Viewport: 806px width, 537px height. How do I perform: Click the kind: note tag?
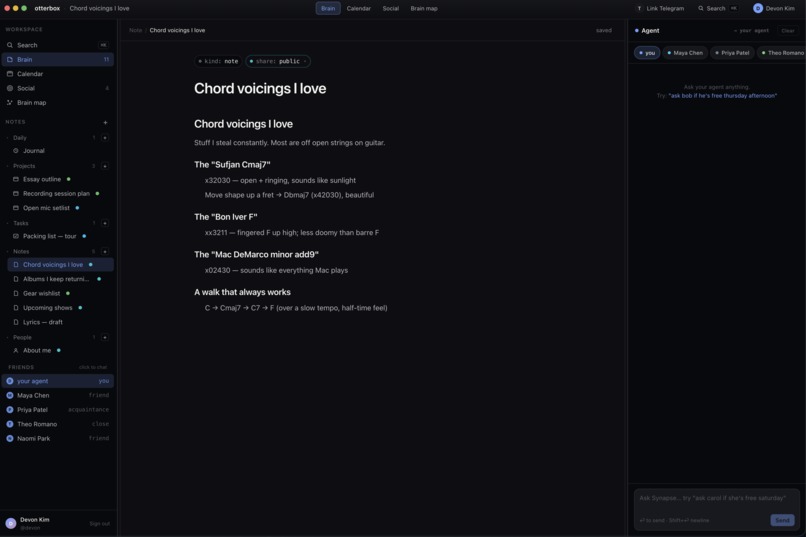(x=219, y=61)
